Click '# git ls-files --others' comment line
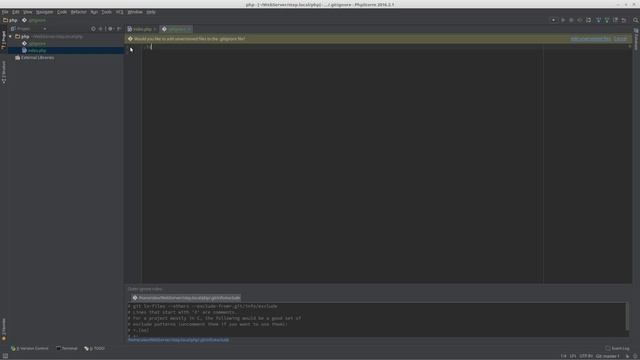The image size is (640, 360). [x=202, y=306]
